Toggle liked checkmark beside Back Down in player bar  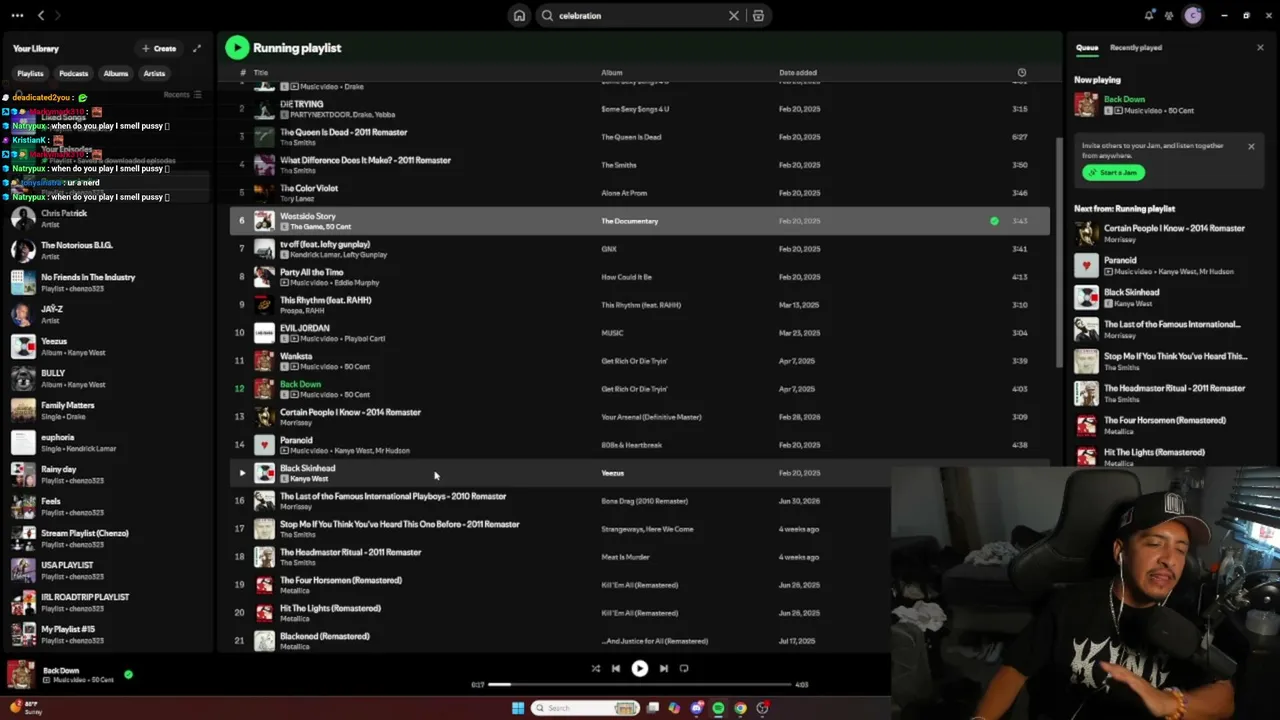[128, 675]
